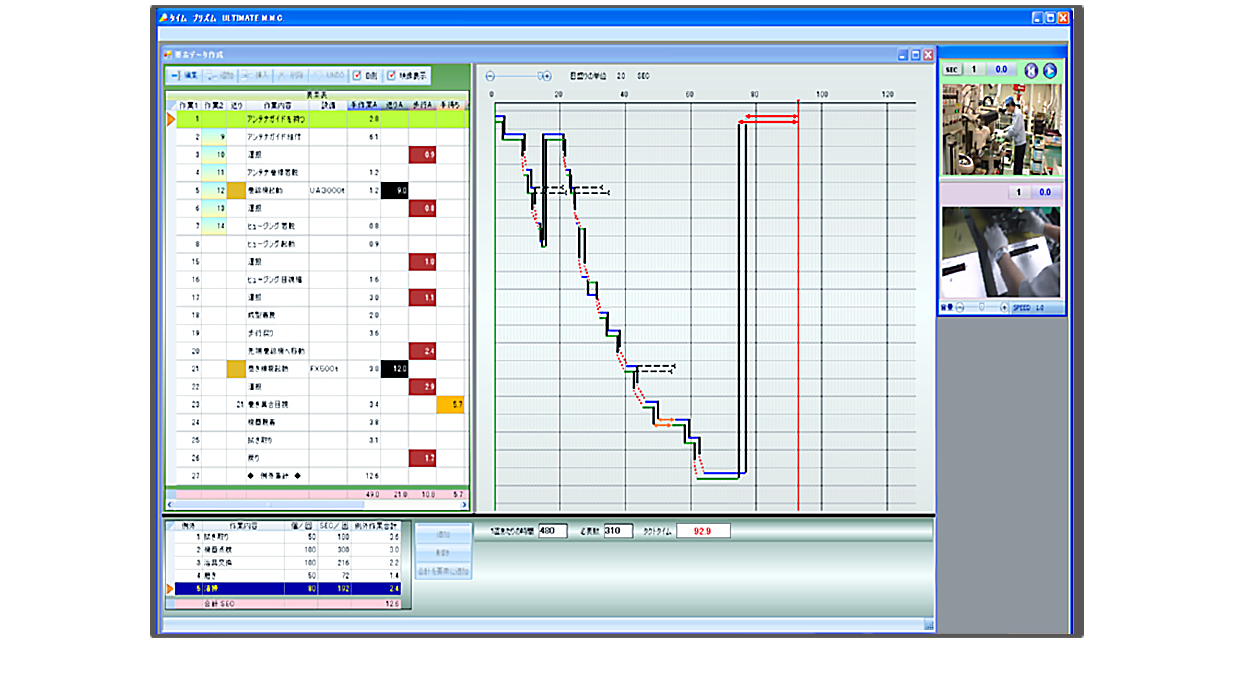
Task: Click the cell reading FX500t
Action: coord(328,369)
